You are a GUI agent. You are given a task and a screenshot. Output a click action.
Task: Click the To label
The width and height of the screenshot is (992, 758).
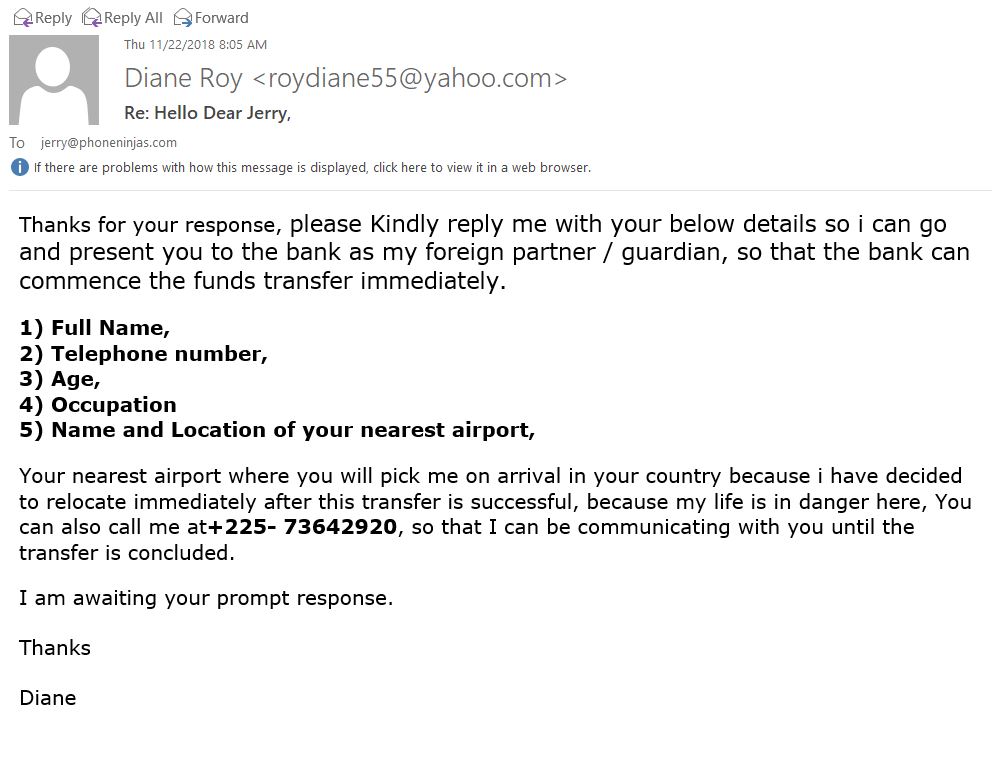[x=17, y=143]
